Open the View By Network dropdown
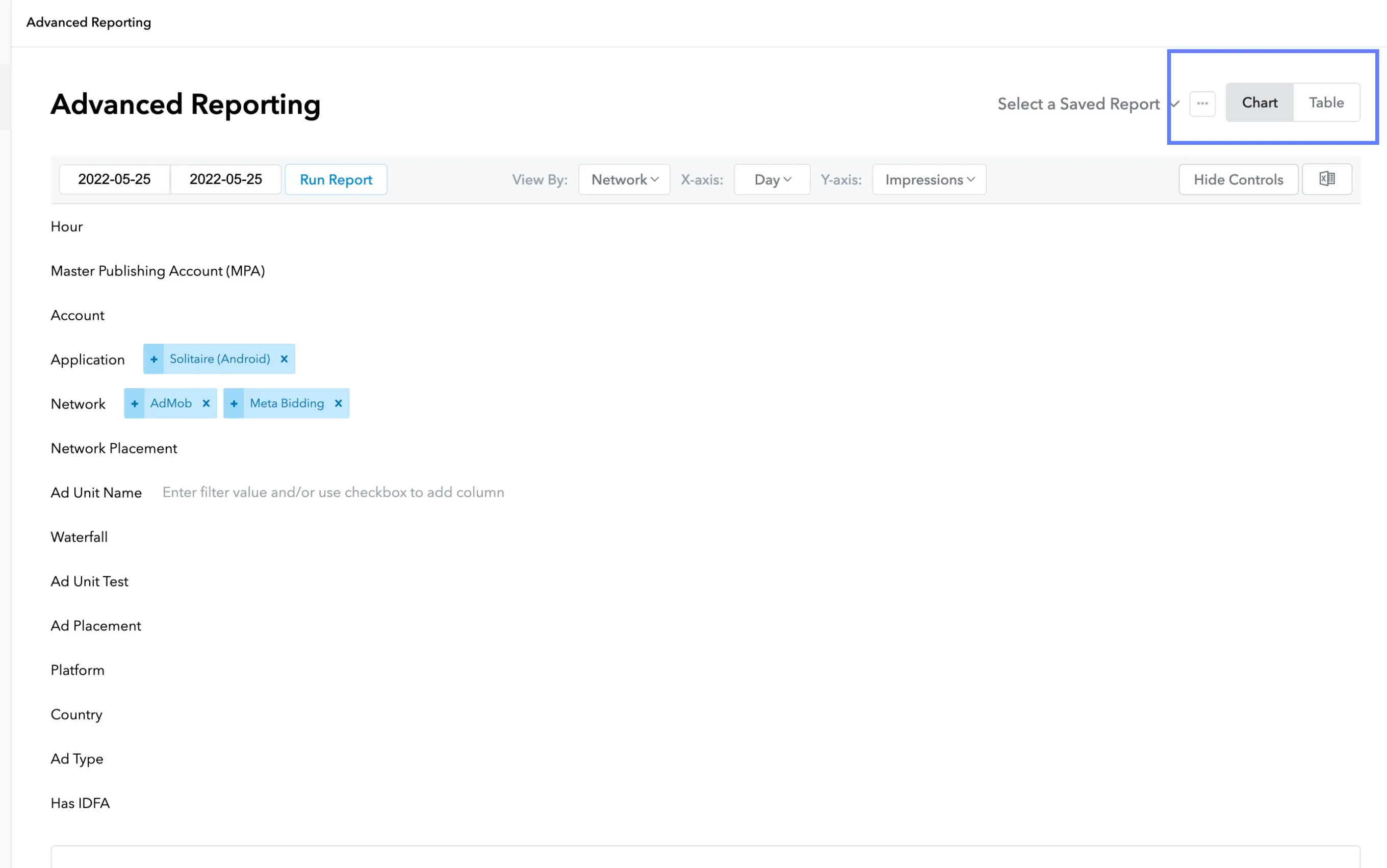Viewport: 1387px width, 868px height. pos(624,179)
